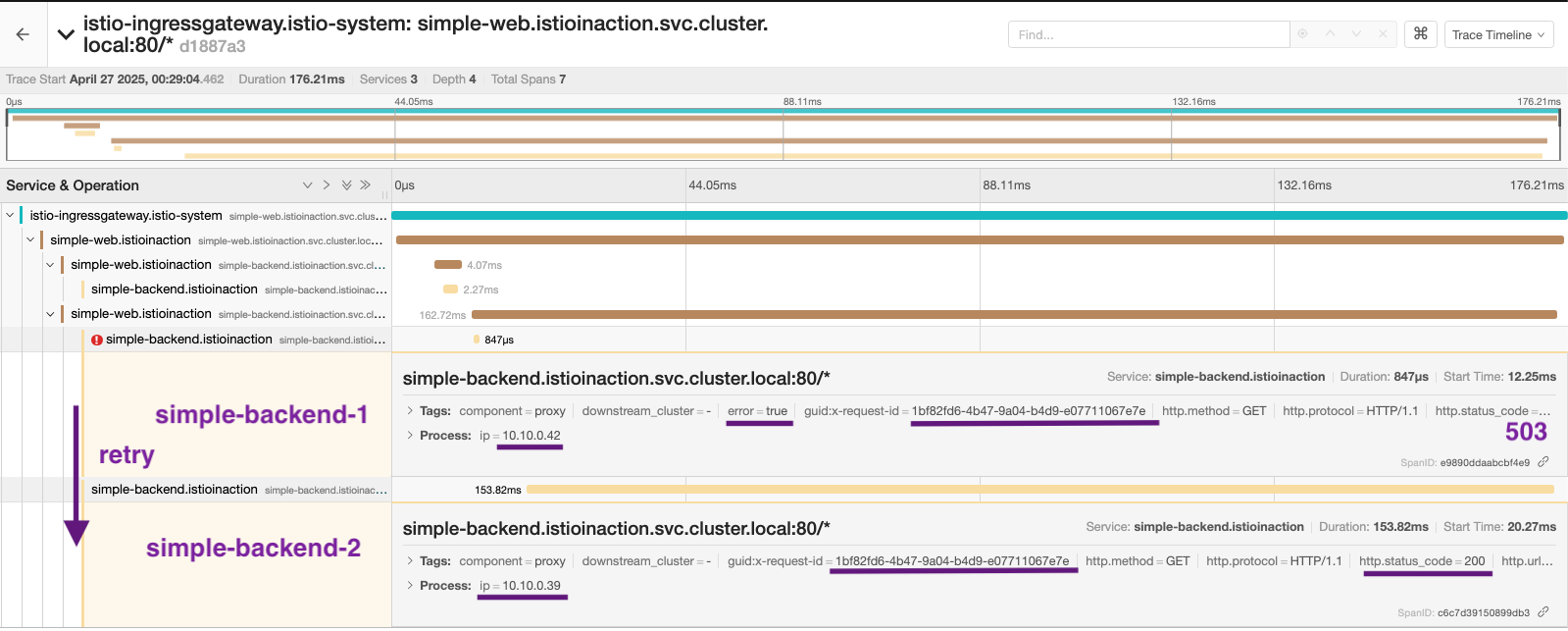This screenshot has width=1568, height=631.
Task: Clear the Find search with the X icon
Action: coord(1383,34)
